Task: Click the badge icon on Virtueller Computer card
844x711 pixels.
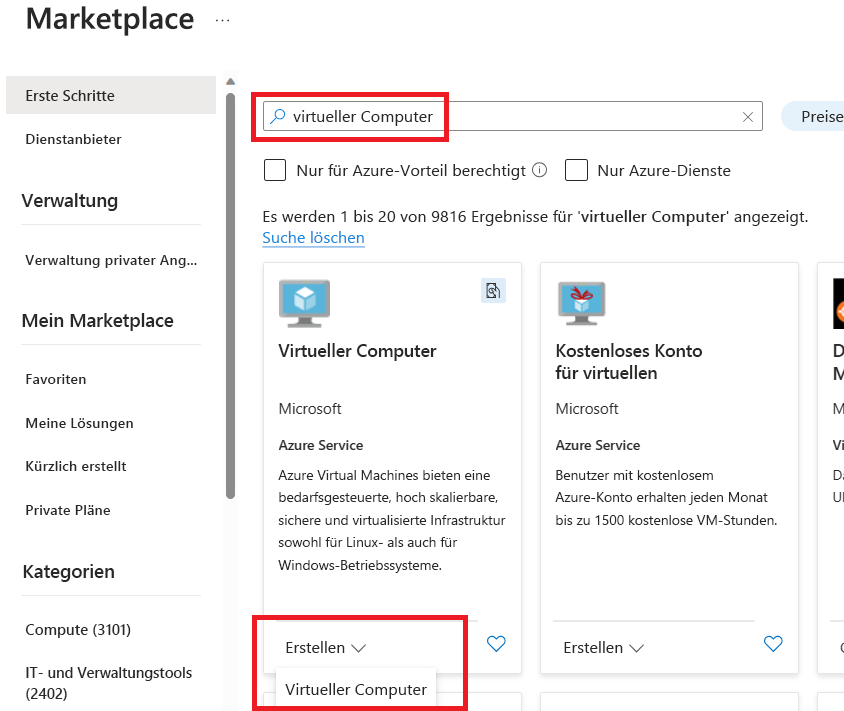Action: (x=493, y=289)
